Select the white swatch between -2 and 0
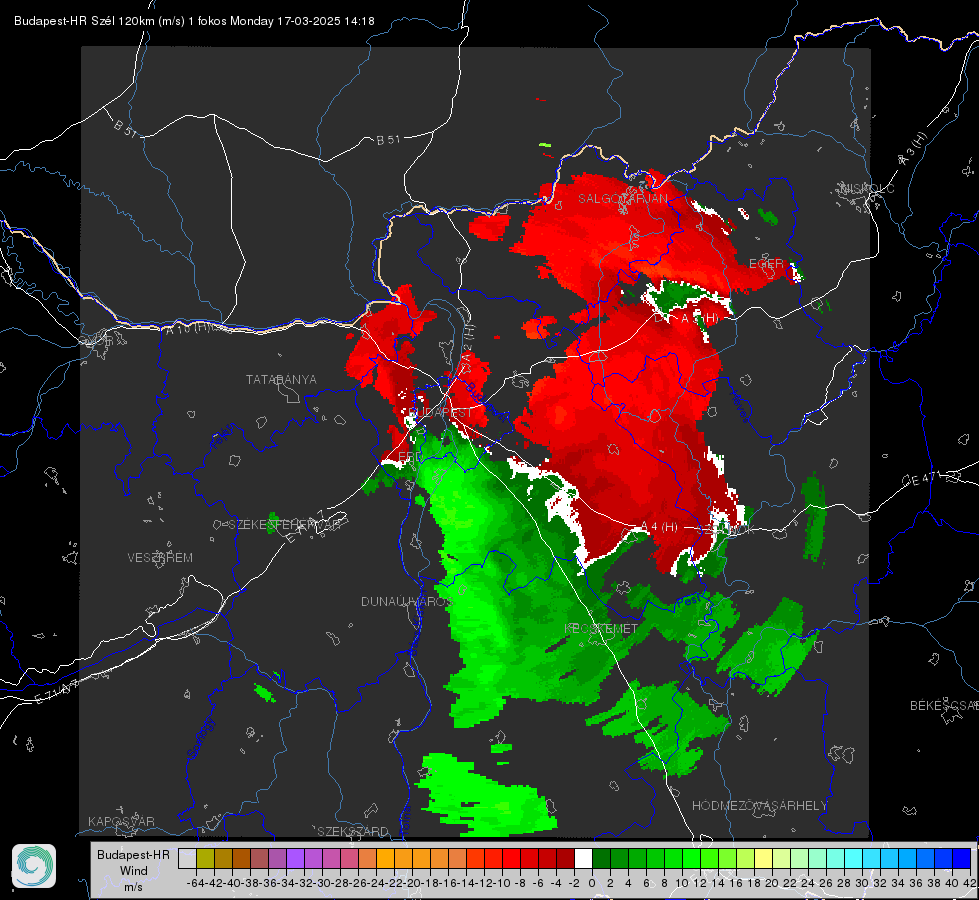Screen dimensions: 979x900 click(583, 858)
